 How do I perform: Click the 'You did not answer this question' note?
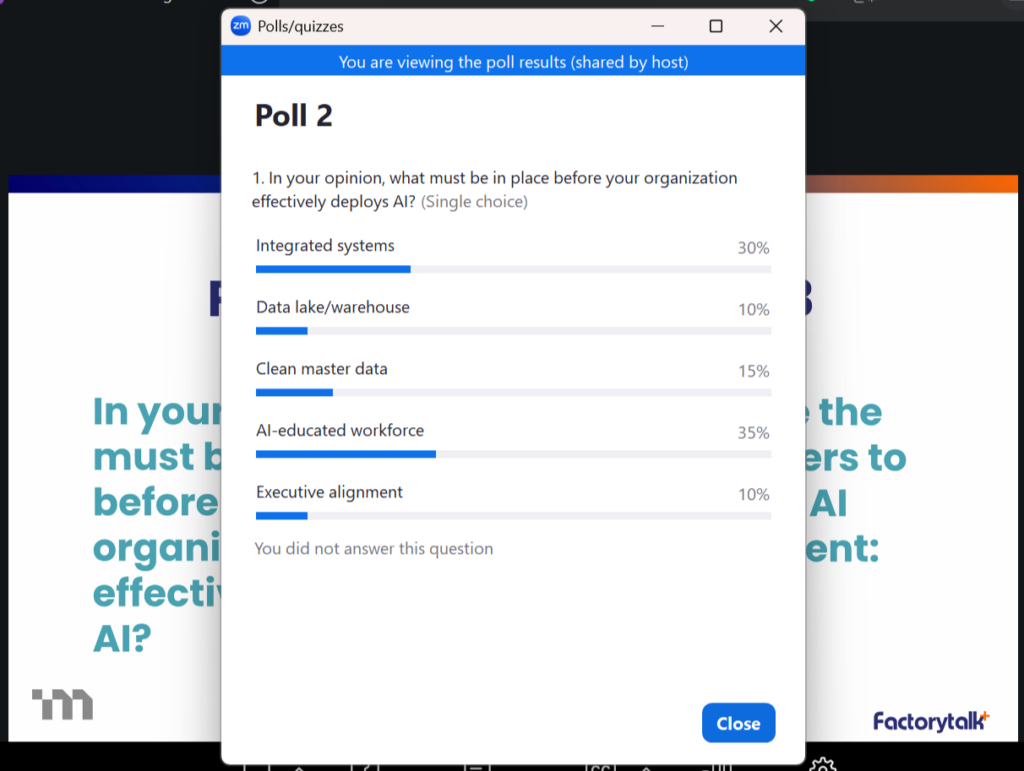click(373, 549)
